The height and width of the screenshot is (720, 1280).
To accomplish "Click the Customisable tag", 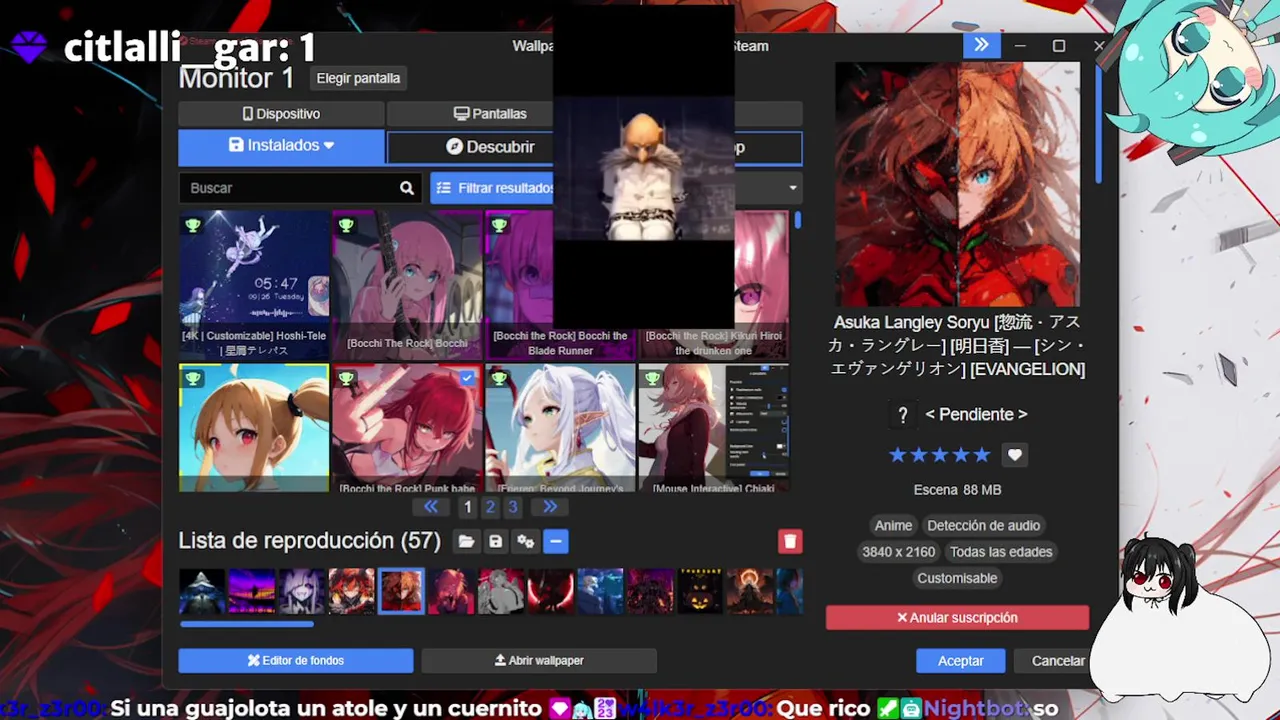I will pyautogui.click(x=957, y=578).
